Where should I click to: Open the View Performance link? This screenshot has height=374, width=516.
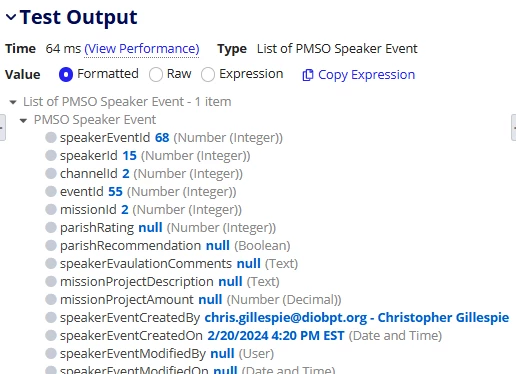[x=142, y=49]
